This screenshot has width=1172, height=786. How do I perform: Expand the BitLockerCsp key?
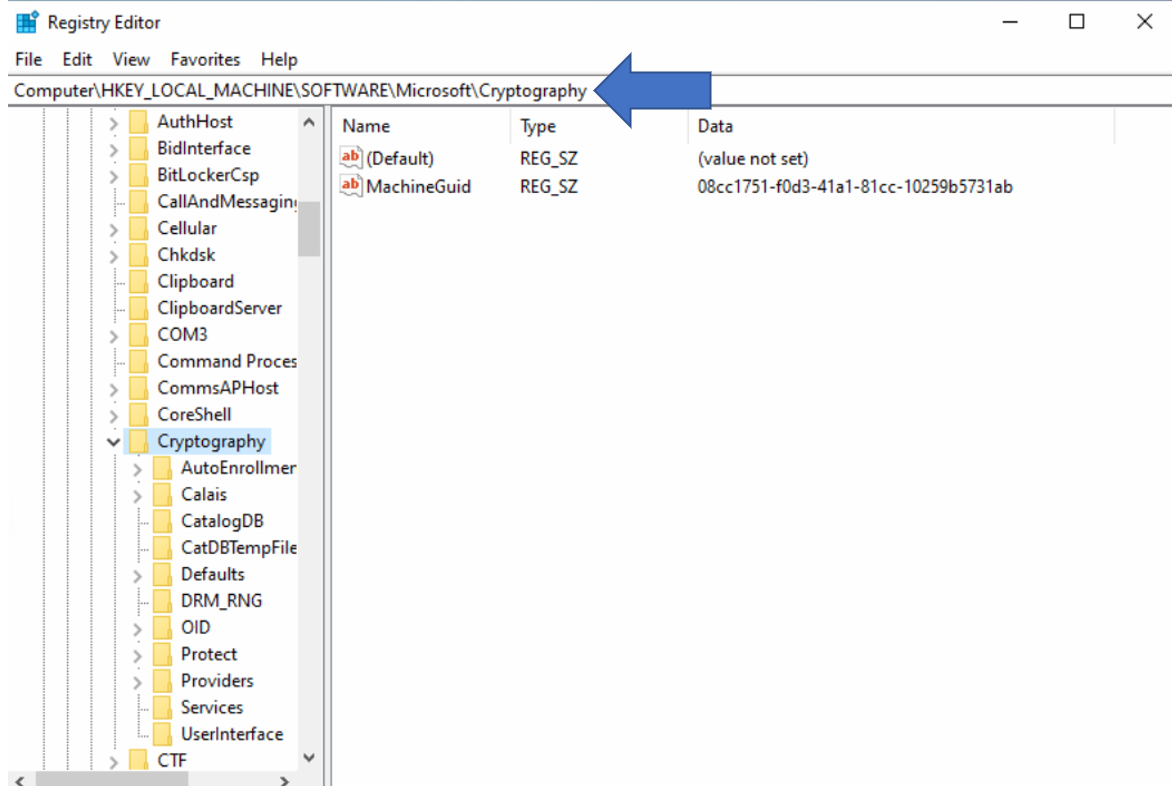[114, 176]
